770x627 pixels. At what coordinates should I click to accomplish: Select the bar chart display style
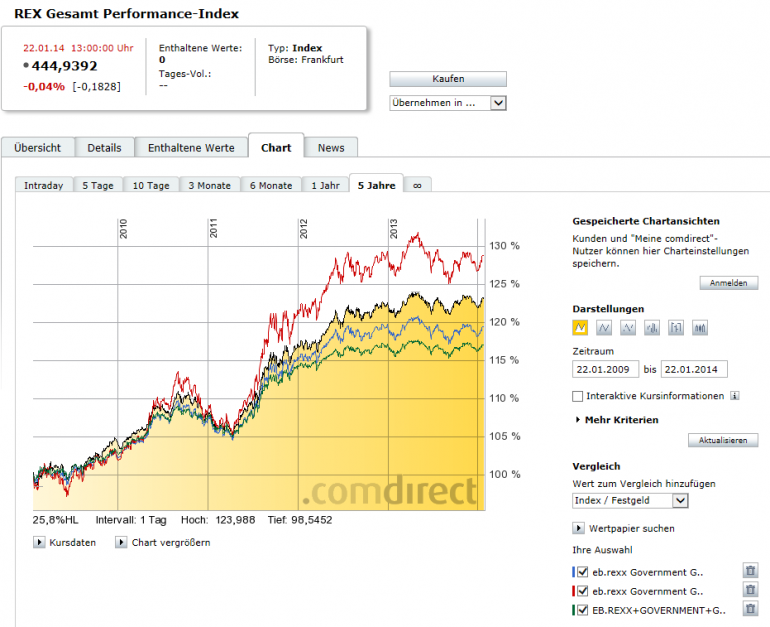coord(652,327)
